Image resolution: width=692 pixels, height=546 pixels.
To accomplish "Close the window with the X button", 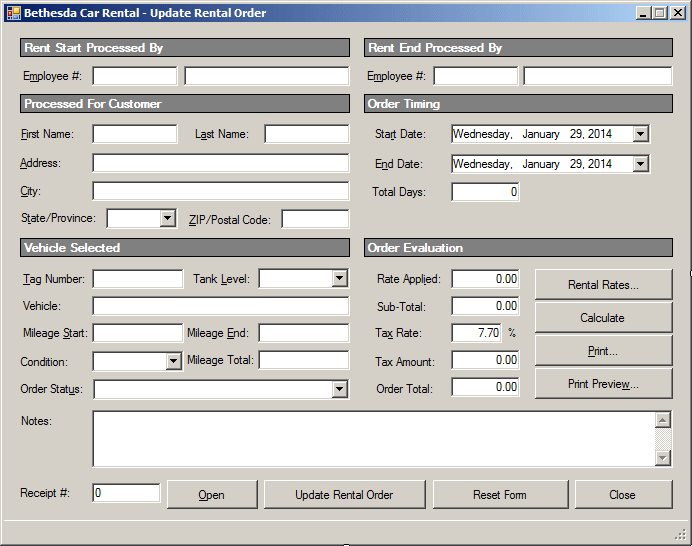I will 677,13.
